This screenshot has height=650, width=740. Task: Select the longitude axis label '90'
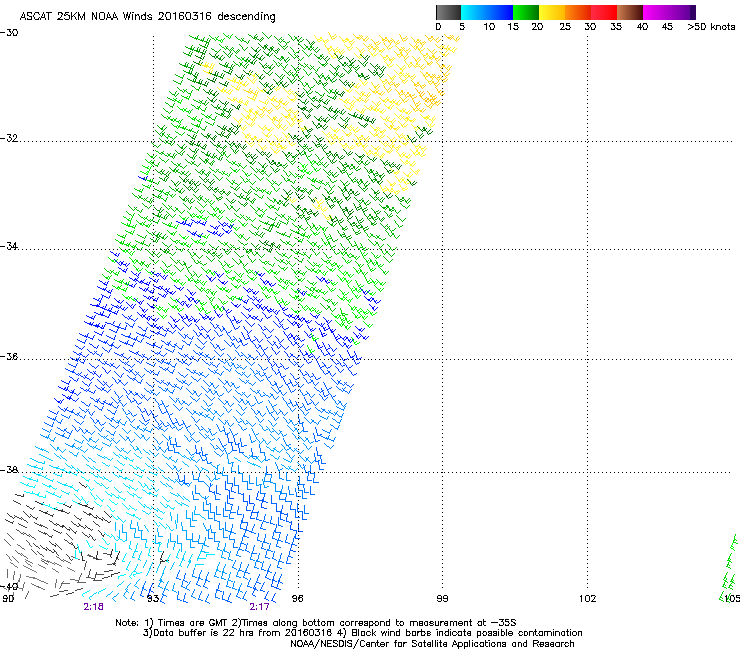(x=8, y=599)
